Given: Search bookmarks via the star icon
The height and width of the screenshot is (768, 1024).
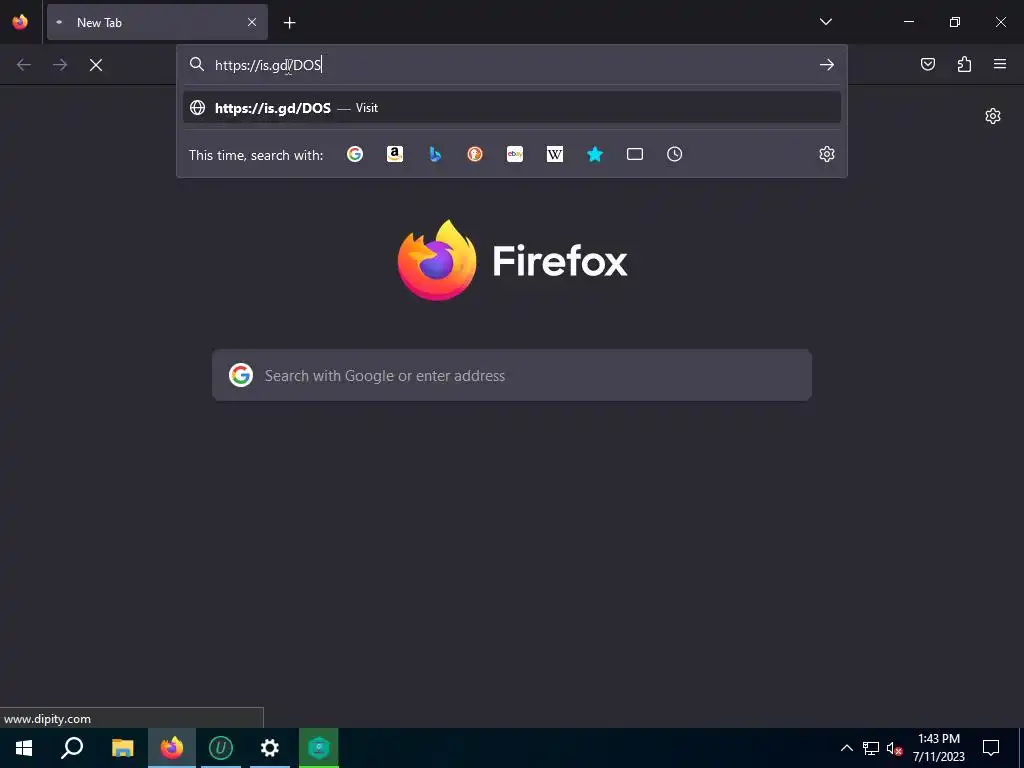Looking at the screenshot, I should [x=595, y=154].
